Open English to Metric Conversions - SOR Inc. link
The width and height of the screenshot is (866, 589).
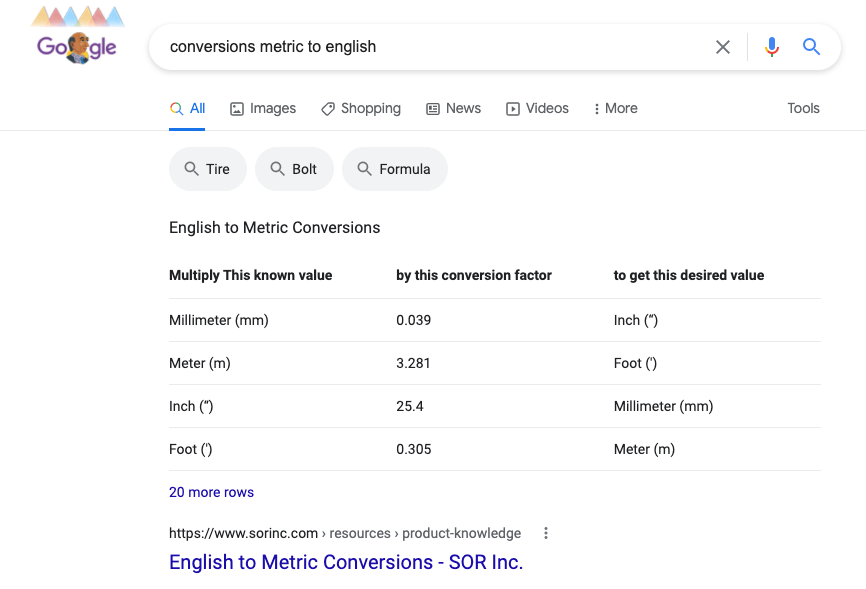click(x=346, y=562)
